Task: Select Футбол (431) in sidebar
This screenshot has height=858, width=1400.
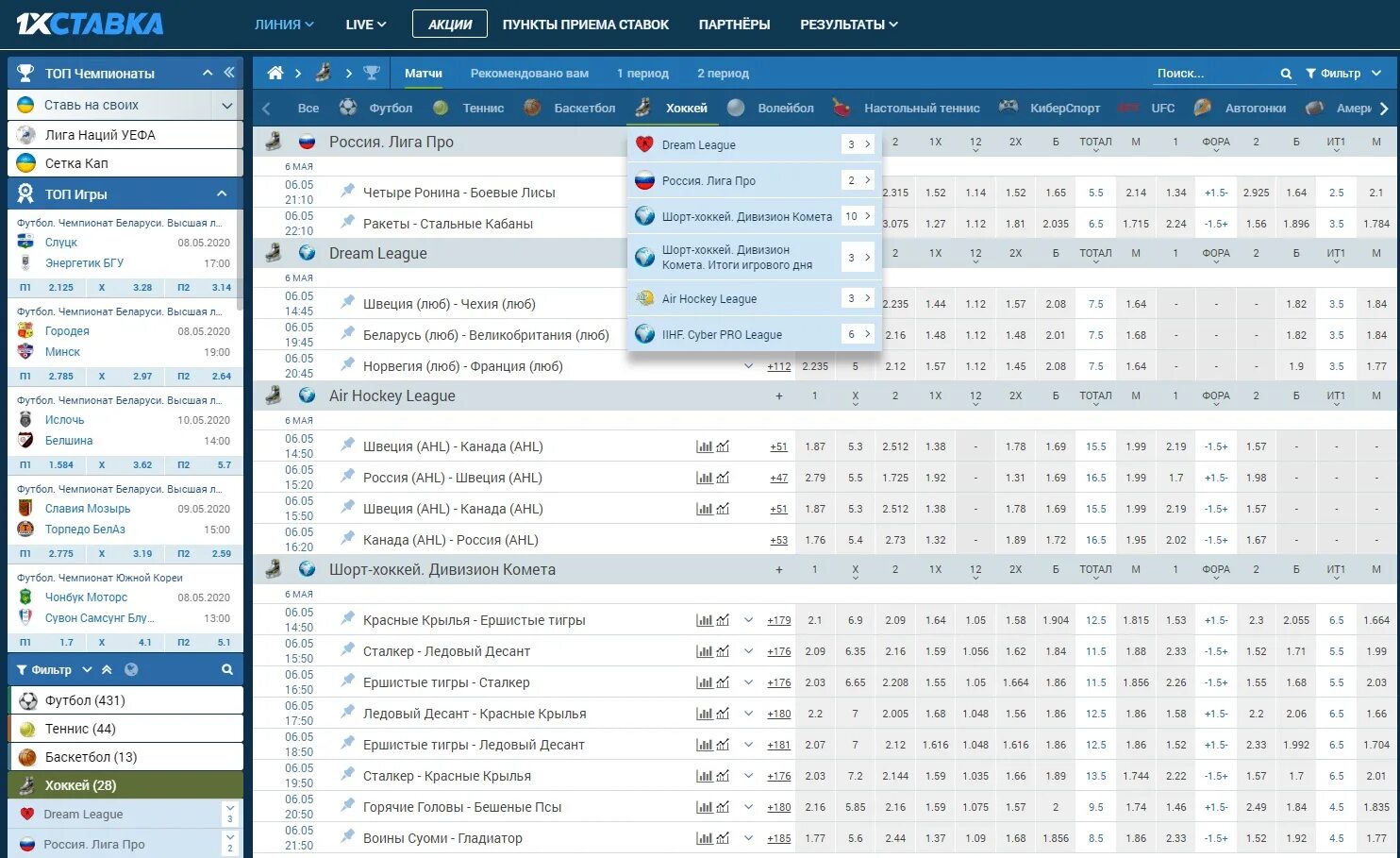Action: click(125, 700)
